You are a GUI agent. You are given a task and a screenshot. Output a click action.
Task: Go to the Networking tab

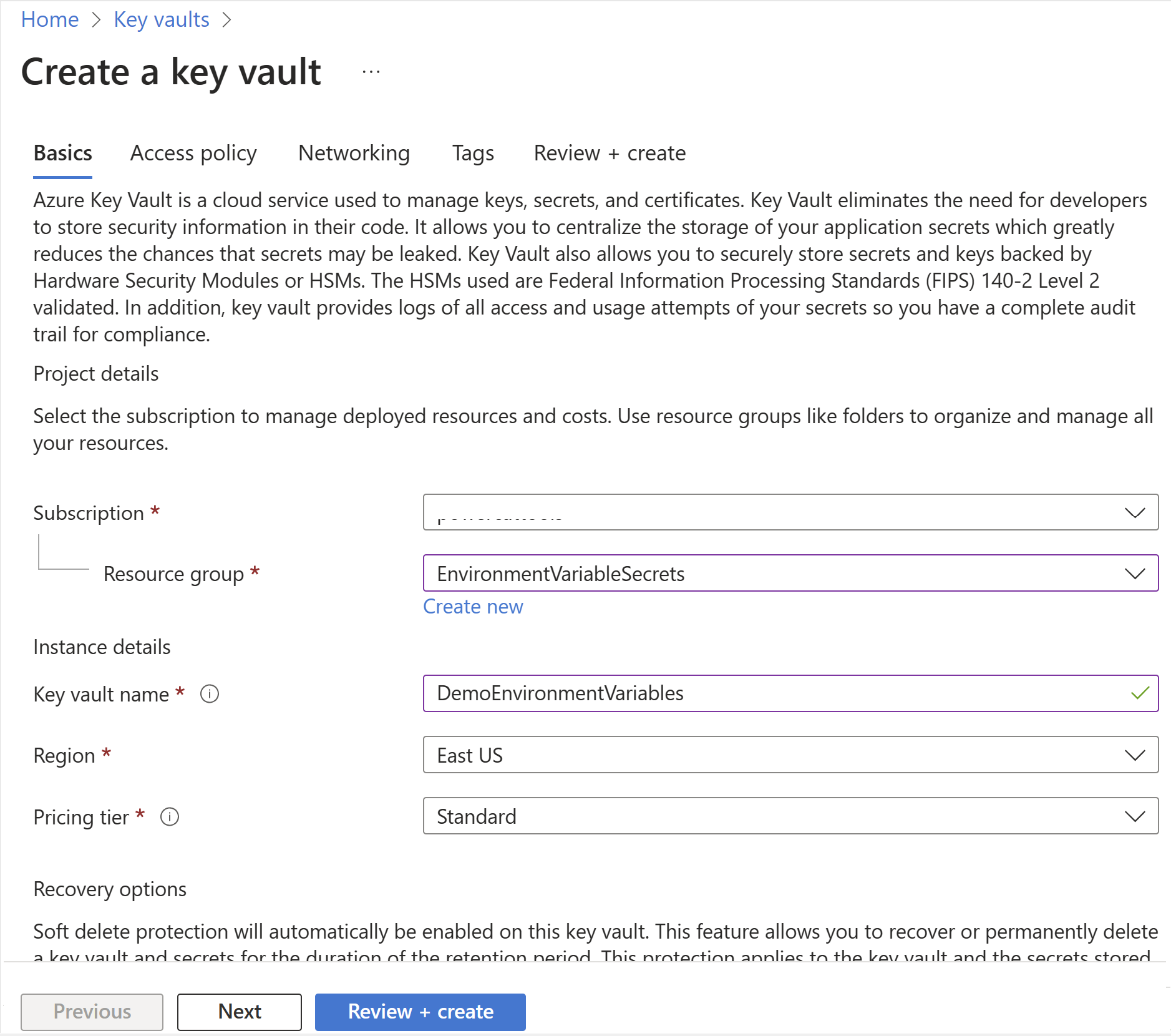tap(354, 154)
